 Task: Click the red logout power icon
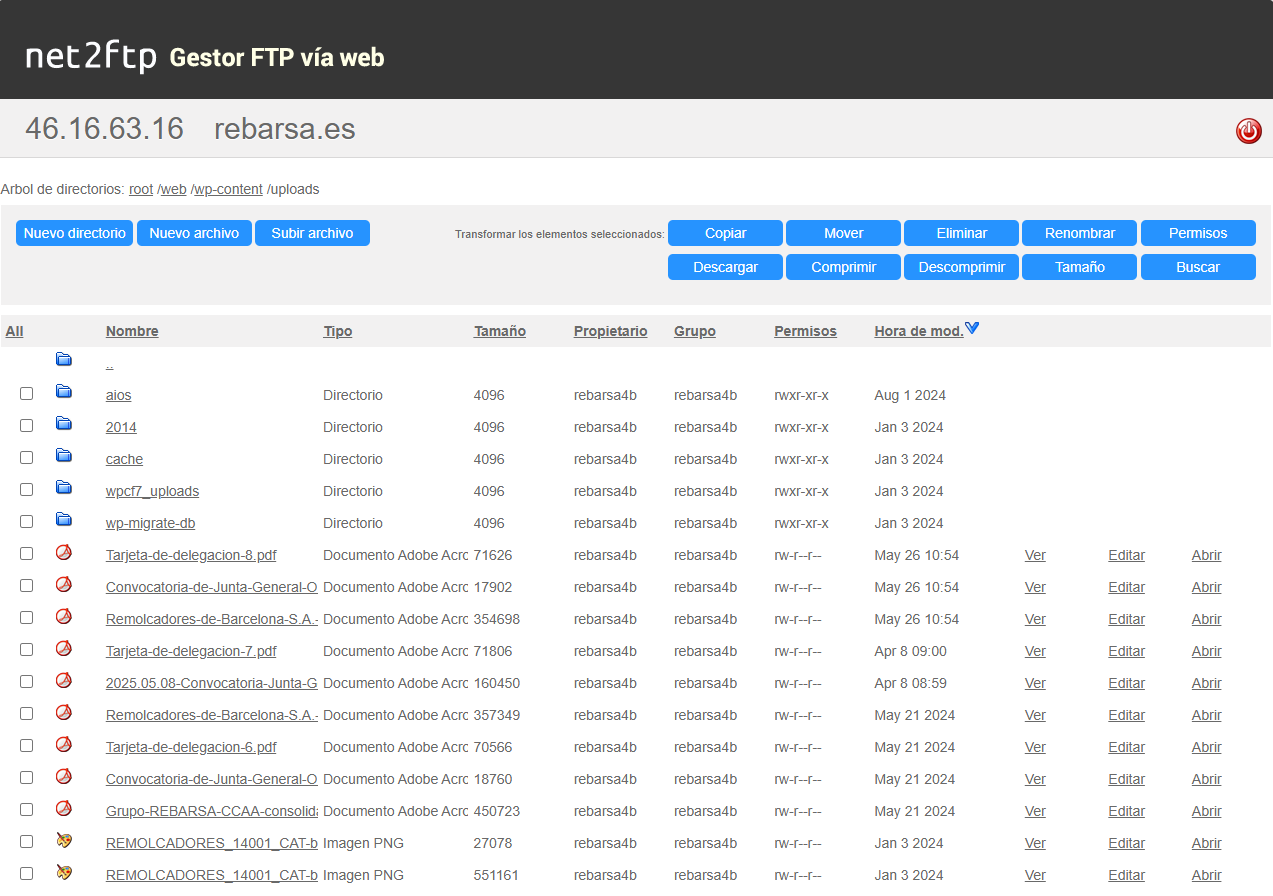coord(1248,131)
